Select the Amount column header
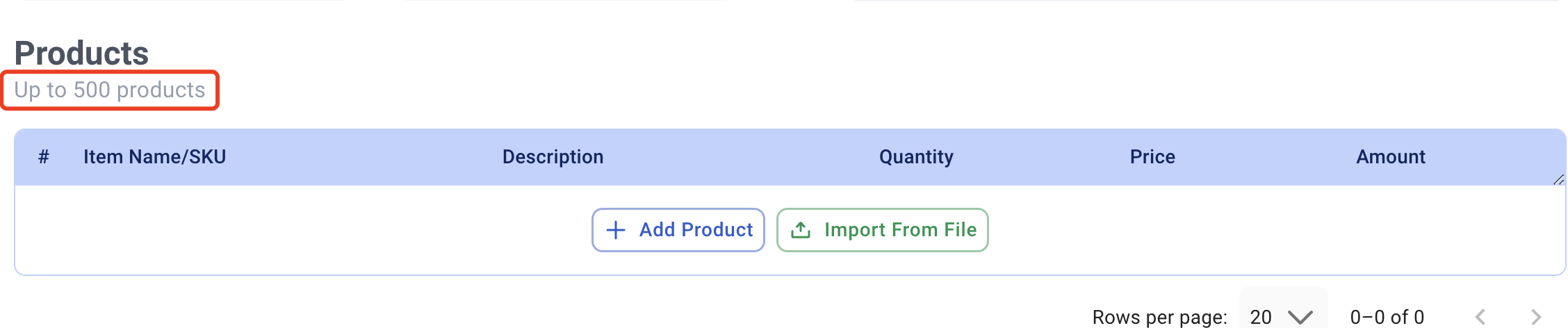Screen dimensions: 1568x328 point(1391,157)
